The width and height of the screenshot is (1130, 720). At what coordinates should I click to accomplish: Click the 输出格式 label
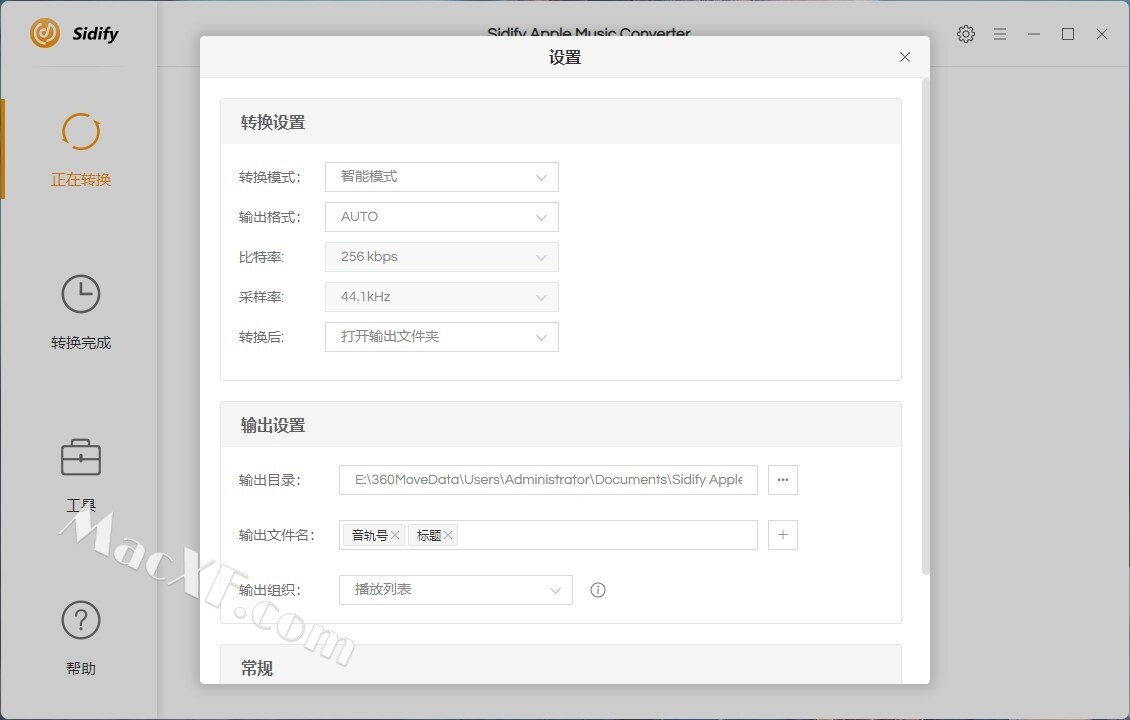click(270, 218)
